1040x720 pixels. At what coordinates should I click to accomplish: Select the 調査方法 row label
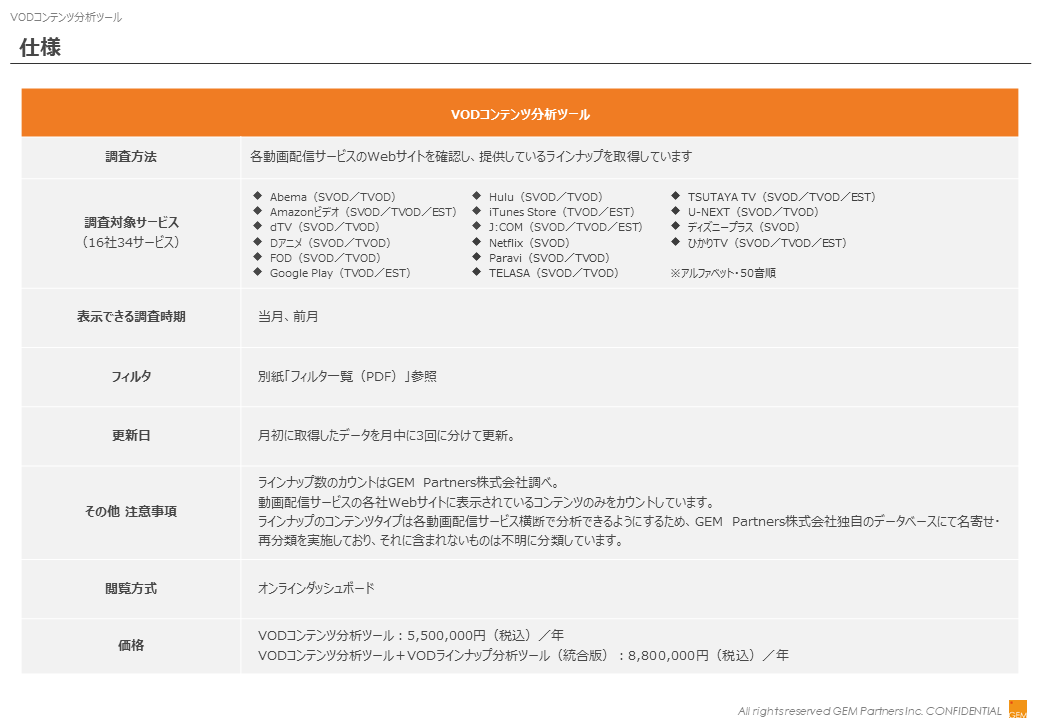point(131,157)
